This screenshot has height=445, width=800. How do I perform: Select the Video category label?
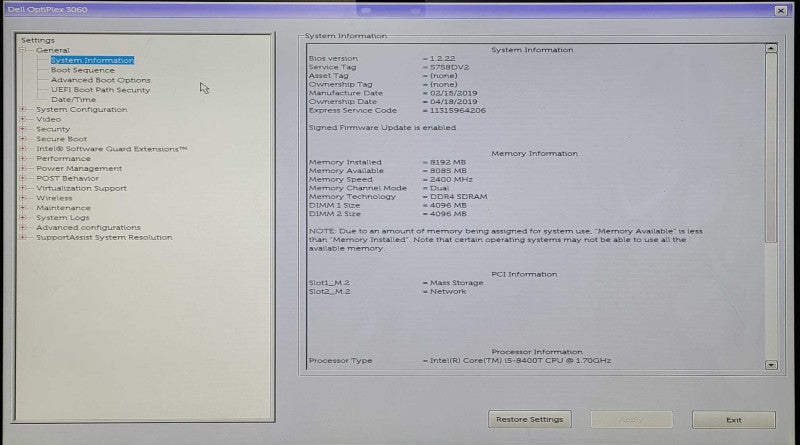tap(48, 119)
